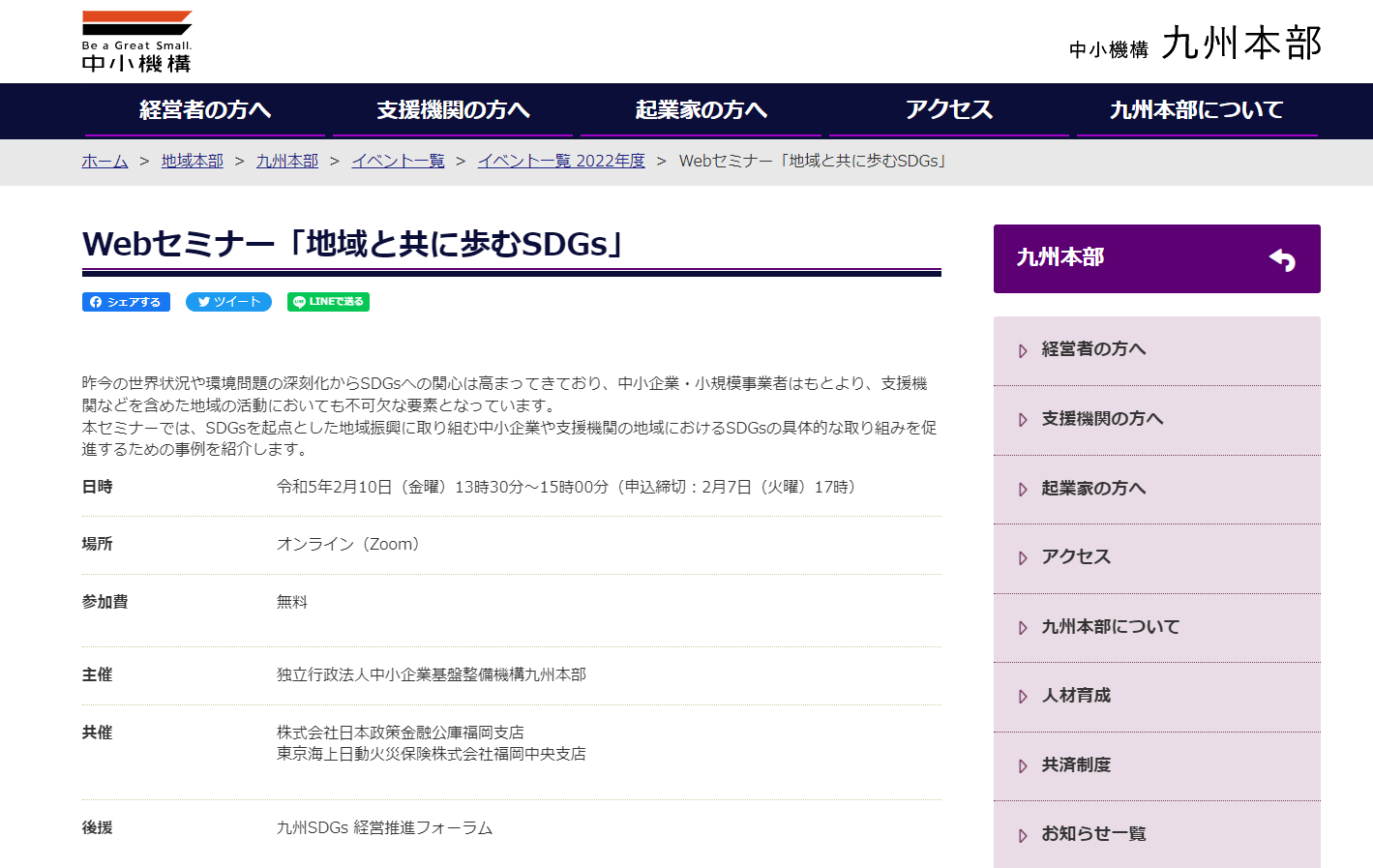Click the Twitter ツイート button
The image size is (1373, 868).
(228, 302)
